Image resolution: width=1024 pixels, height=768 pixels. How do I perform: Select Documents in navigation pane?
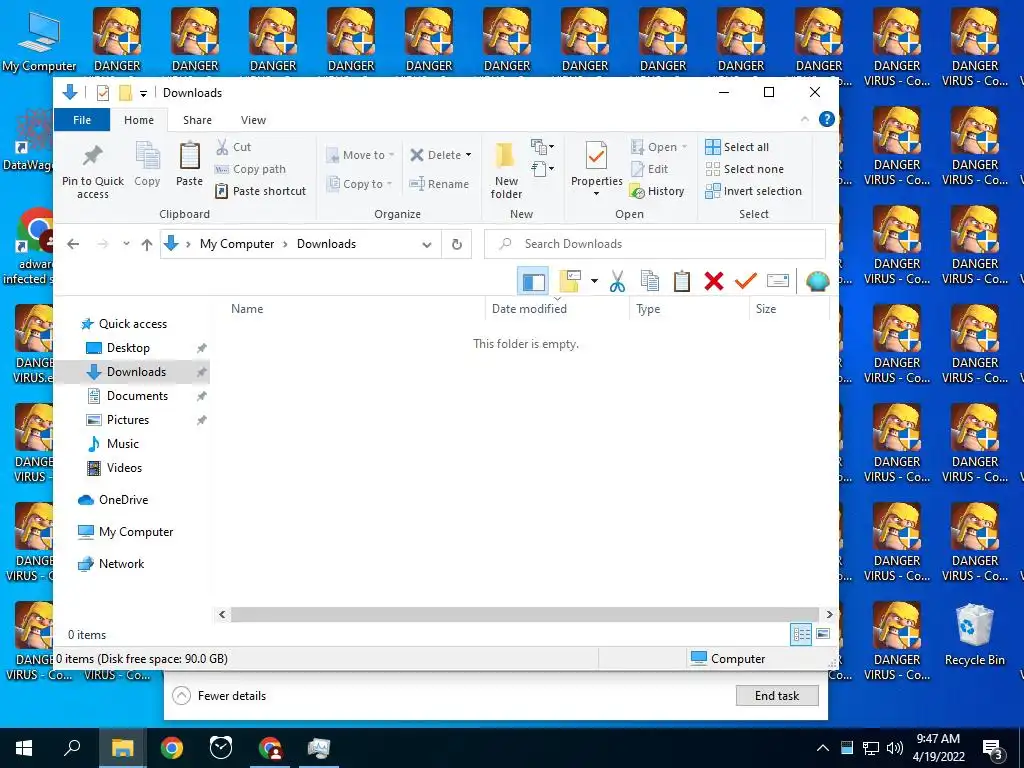pos(138,396)
